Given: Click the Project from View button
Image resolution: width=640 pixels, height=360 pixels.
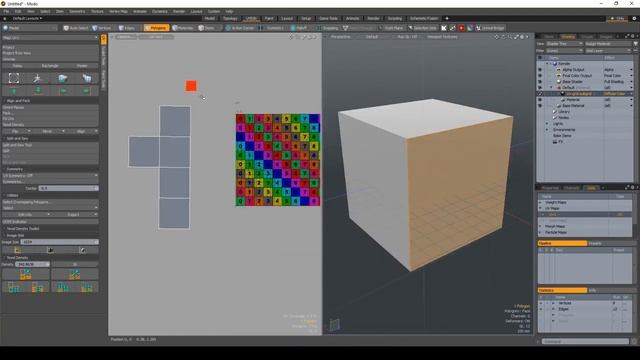Looking at the screenshot, I should tap(50, 53).
